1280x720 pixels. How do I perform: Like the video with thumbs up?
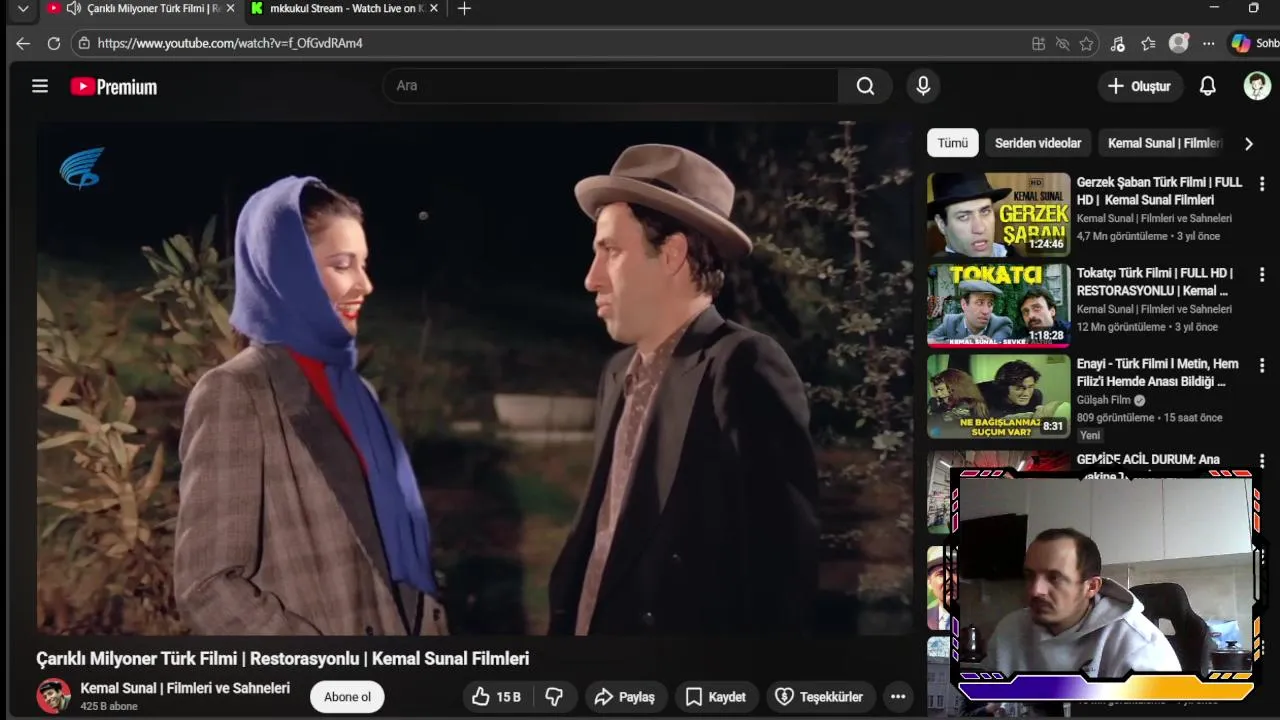coord(497,697)
